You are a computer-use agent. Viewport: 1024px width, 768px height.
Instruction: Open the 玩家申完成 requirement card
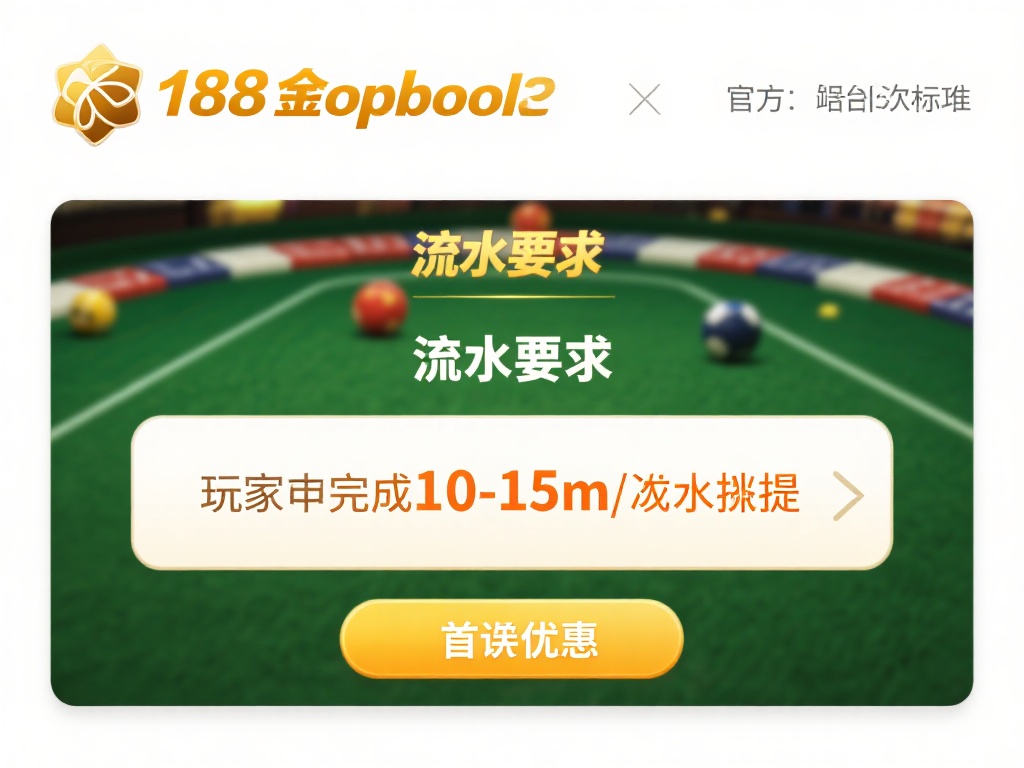512,492
